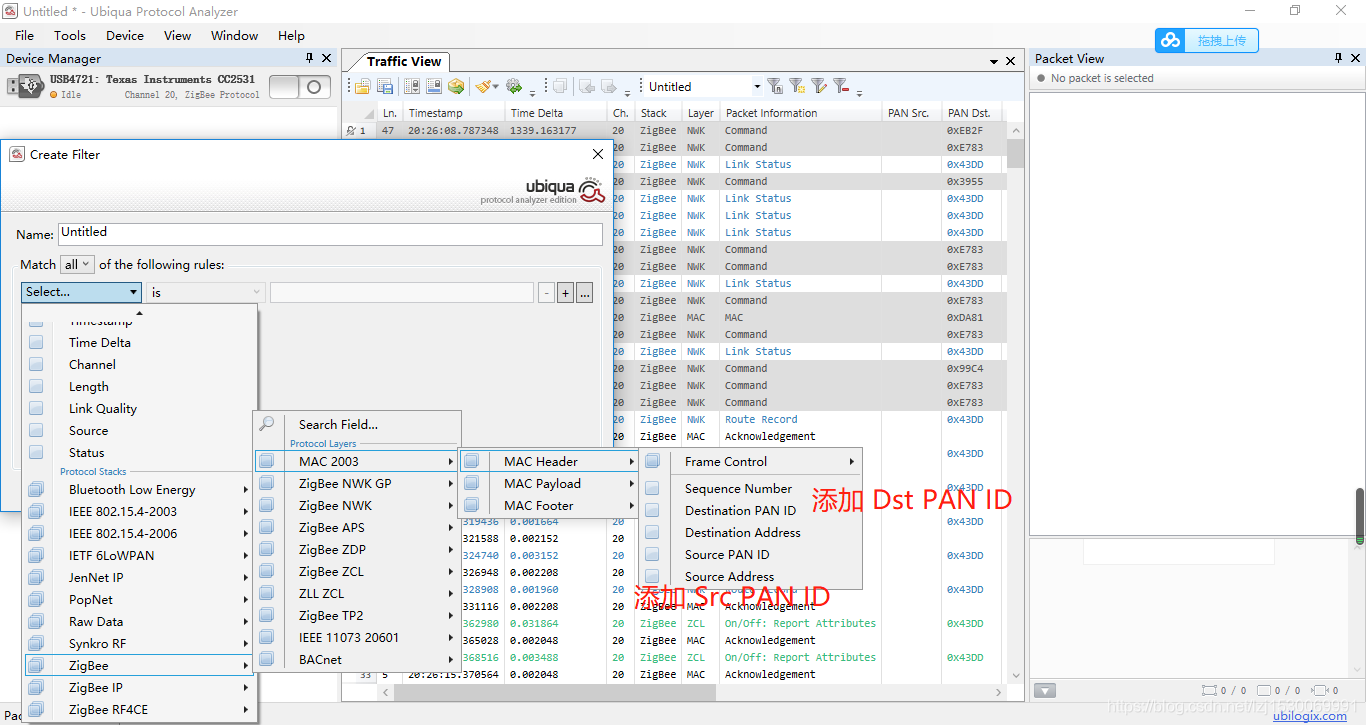Expand the ZigBee NWK submenu
The image size is (1366, 725).
click(x=357, y=505)
